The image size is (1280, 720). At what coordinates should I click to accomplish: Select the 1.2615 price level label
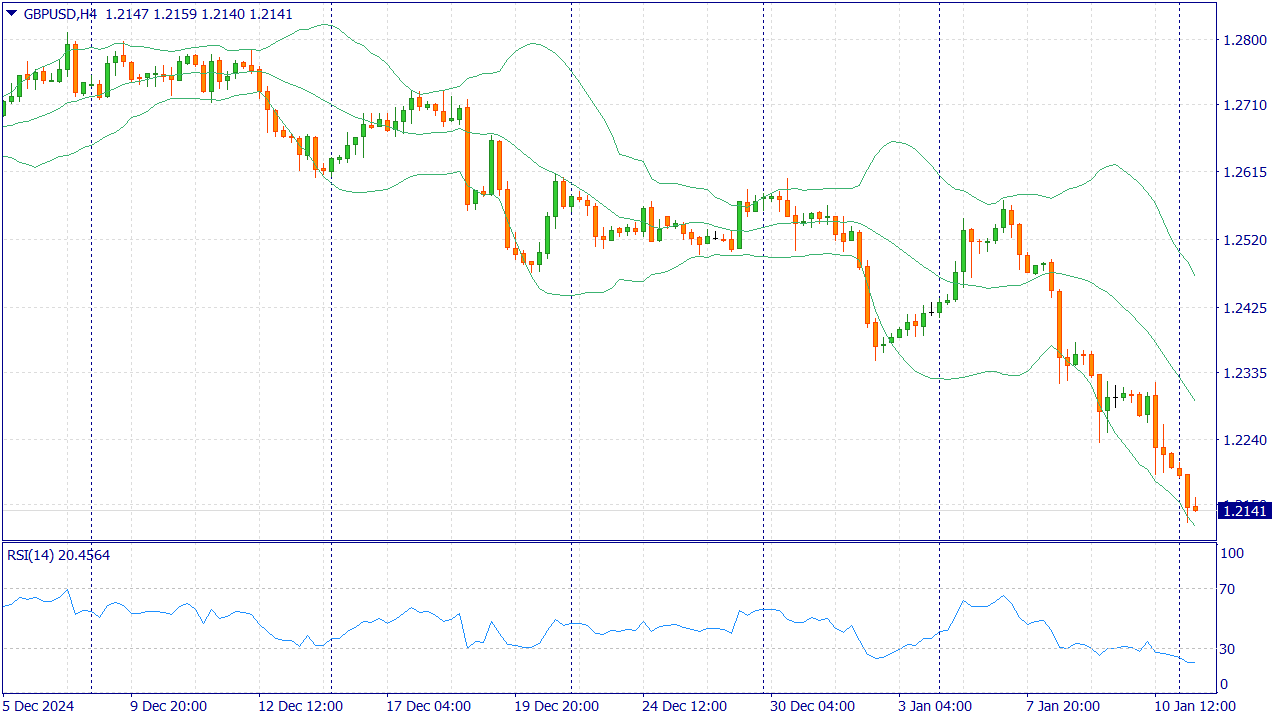pos(1244,173)
